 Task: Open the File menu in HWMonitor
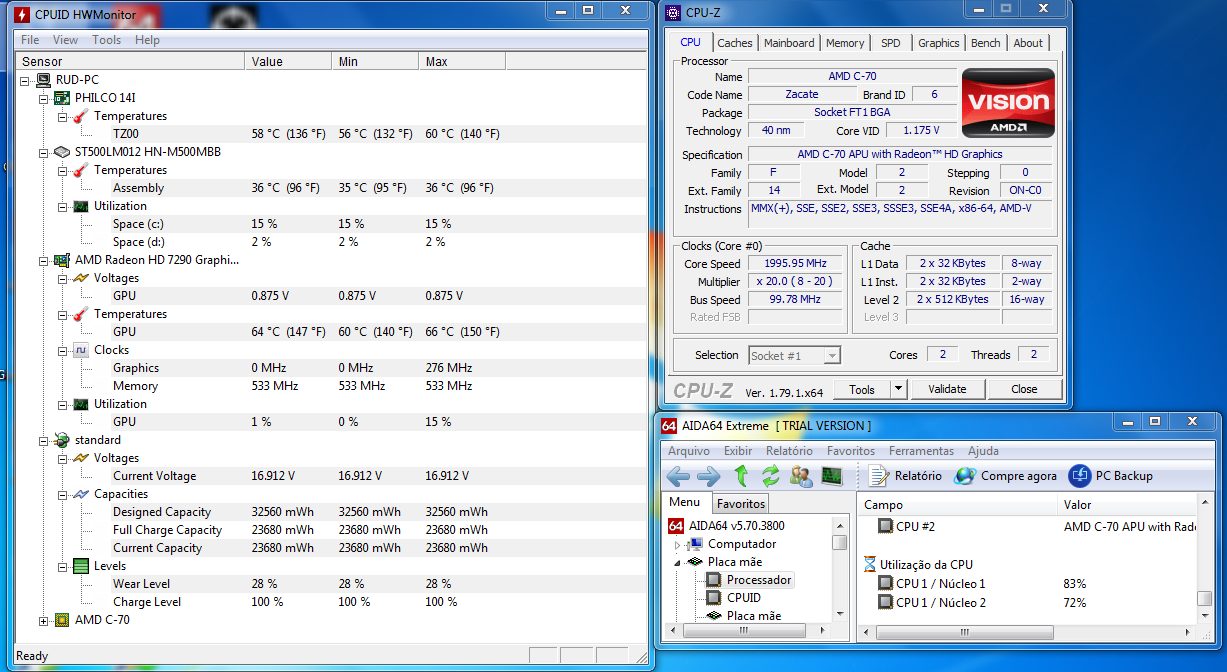30,40
